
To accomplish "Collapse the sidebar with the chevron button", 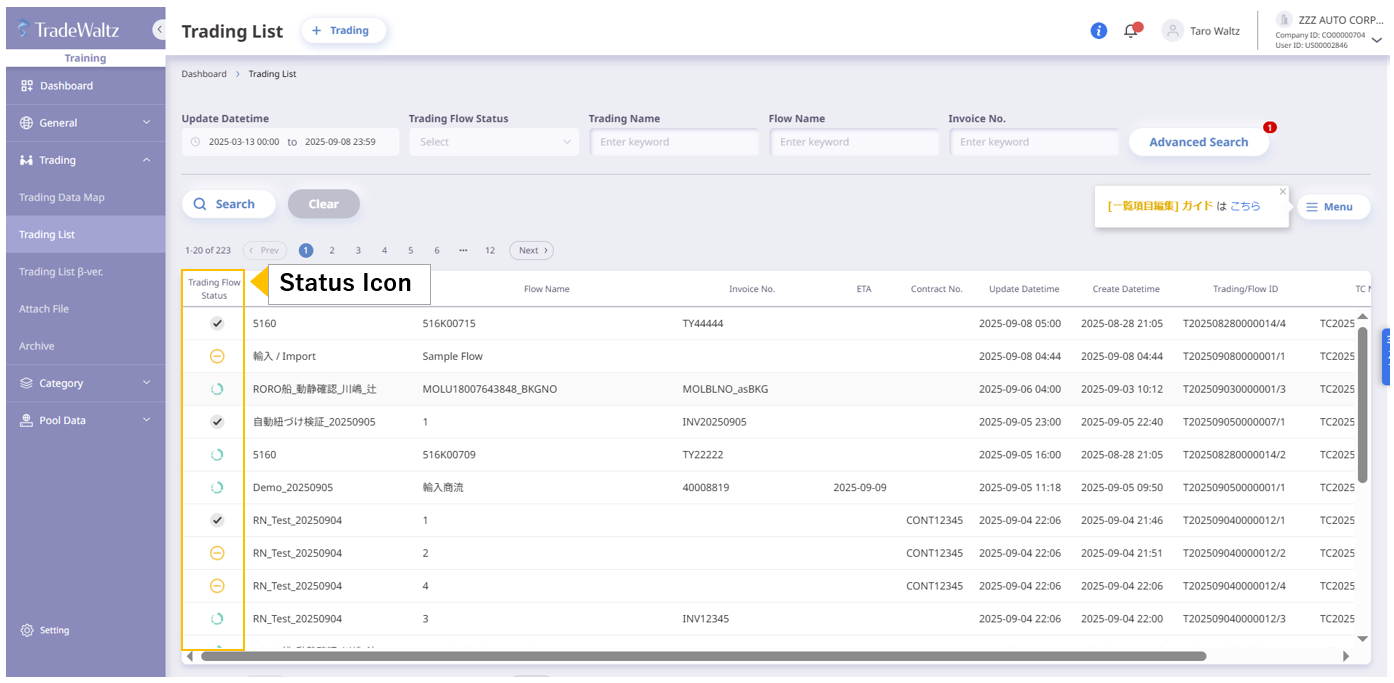I will click(159, 30).
